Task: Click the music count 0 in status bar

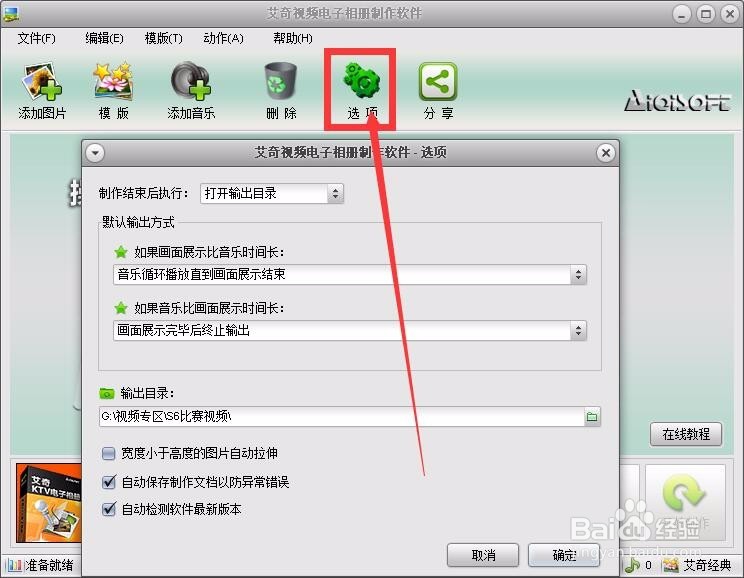Action: [x=648, y=565]
